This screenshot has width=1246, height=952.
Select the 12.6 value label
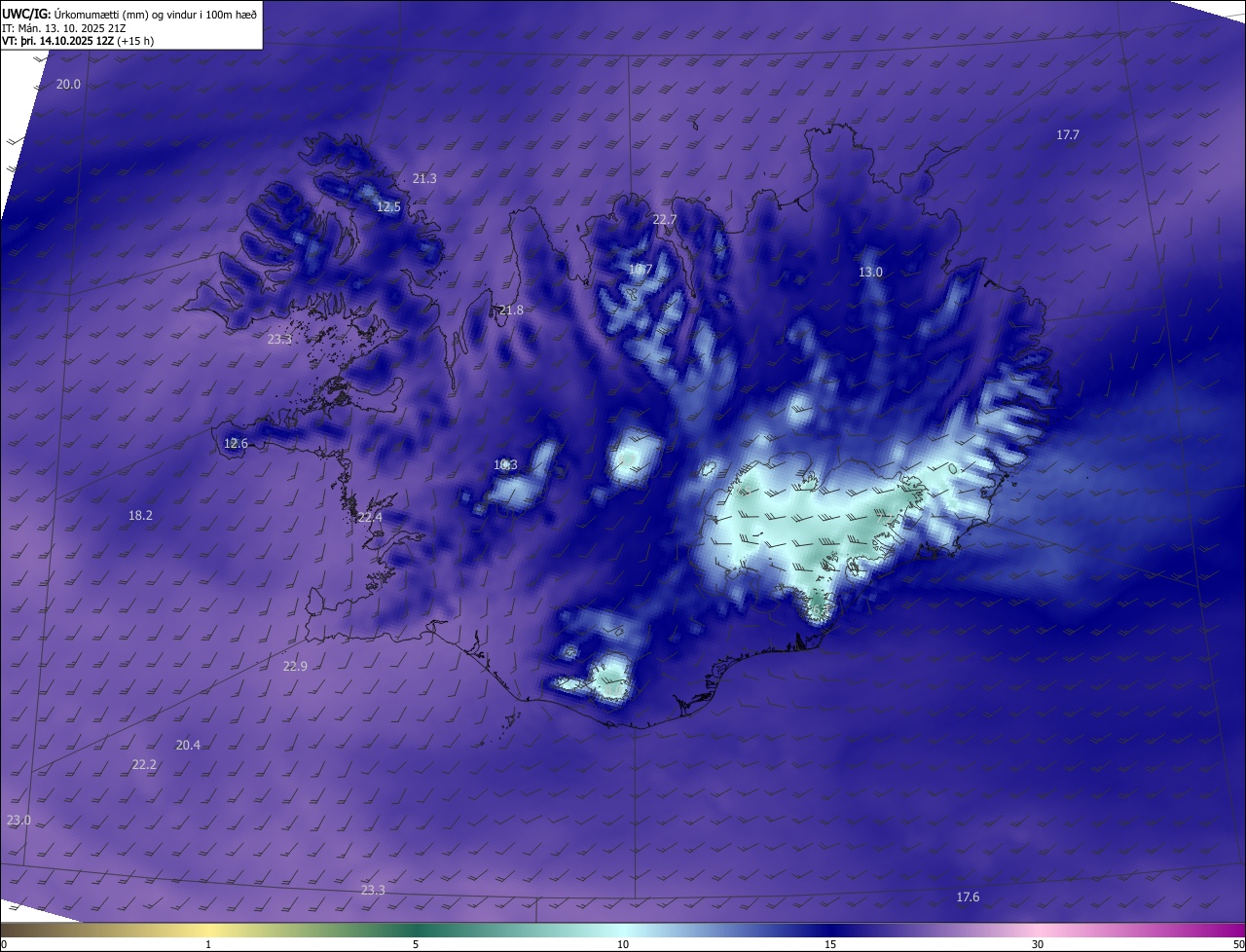coord(236,444)
